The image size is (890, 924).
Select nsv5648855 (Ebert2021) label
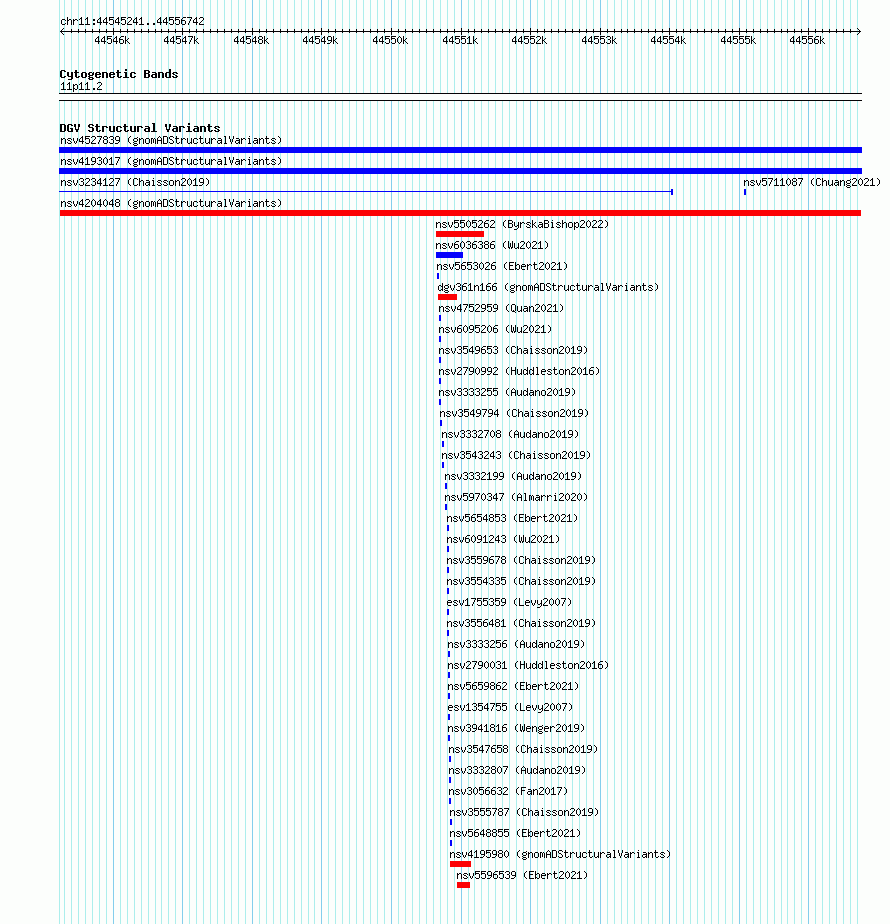[515, 833]
